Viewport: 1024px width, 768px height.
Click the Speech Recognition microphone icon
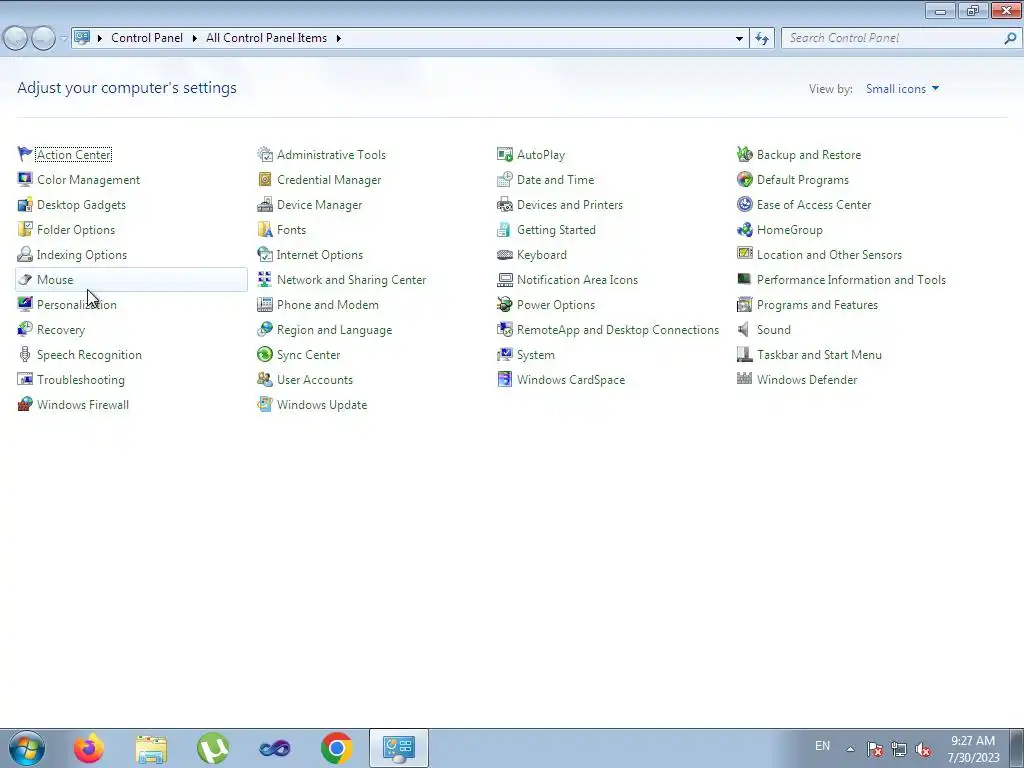25,355
